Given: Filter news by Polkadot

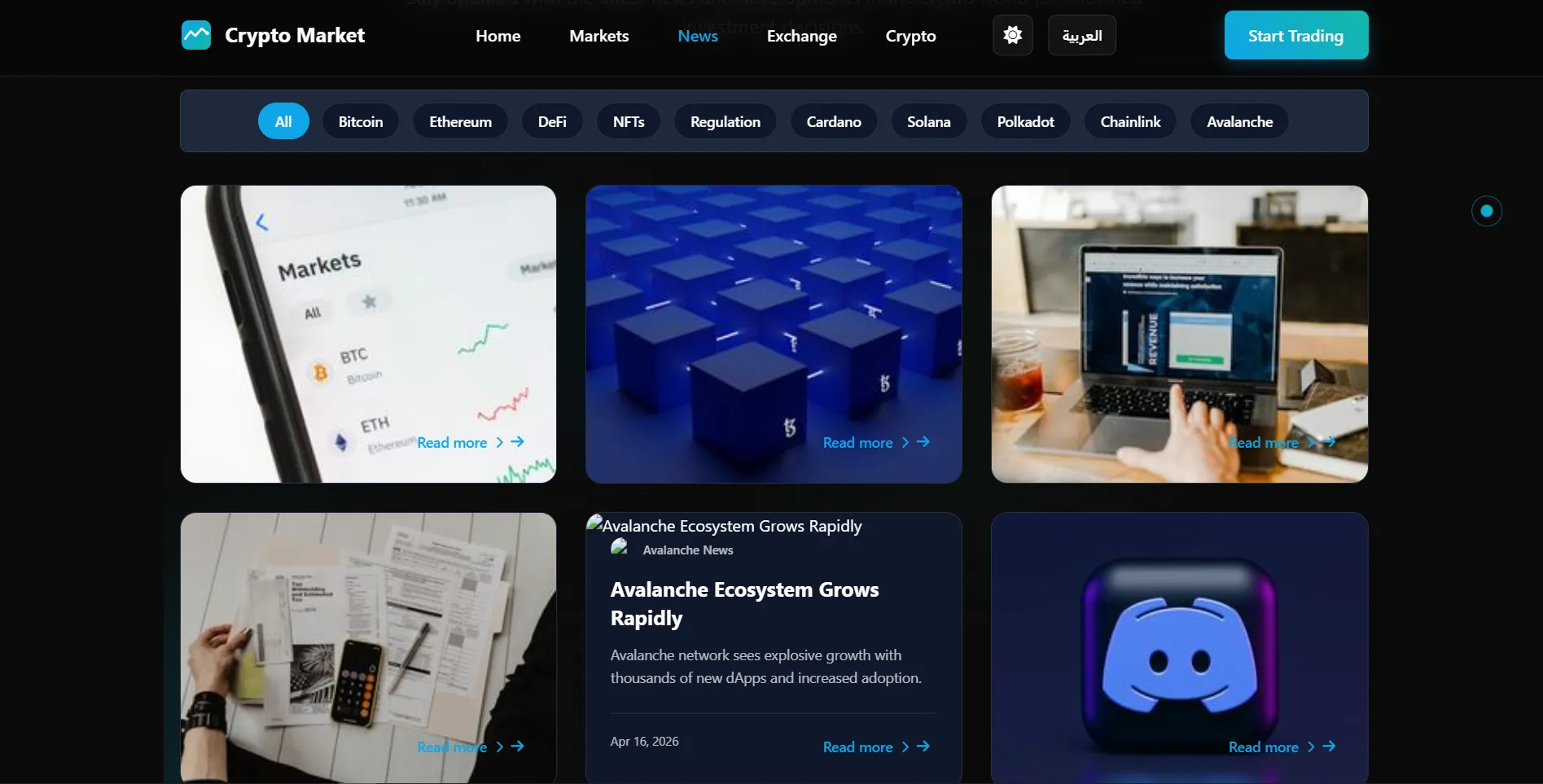Looking at the screenshot, I should pos(1026,121).
